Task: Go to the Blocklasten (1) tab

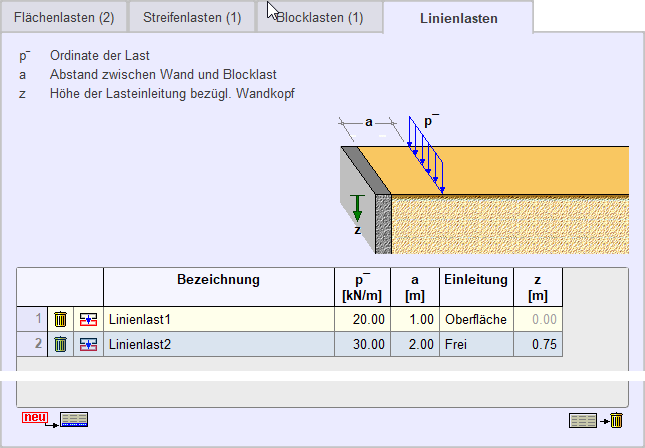Action: coord(319,19)
